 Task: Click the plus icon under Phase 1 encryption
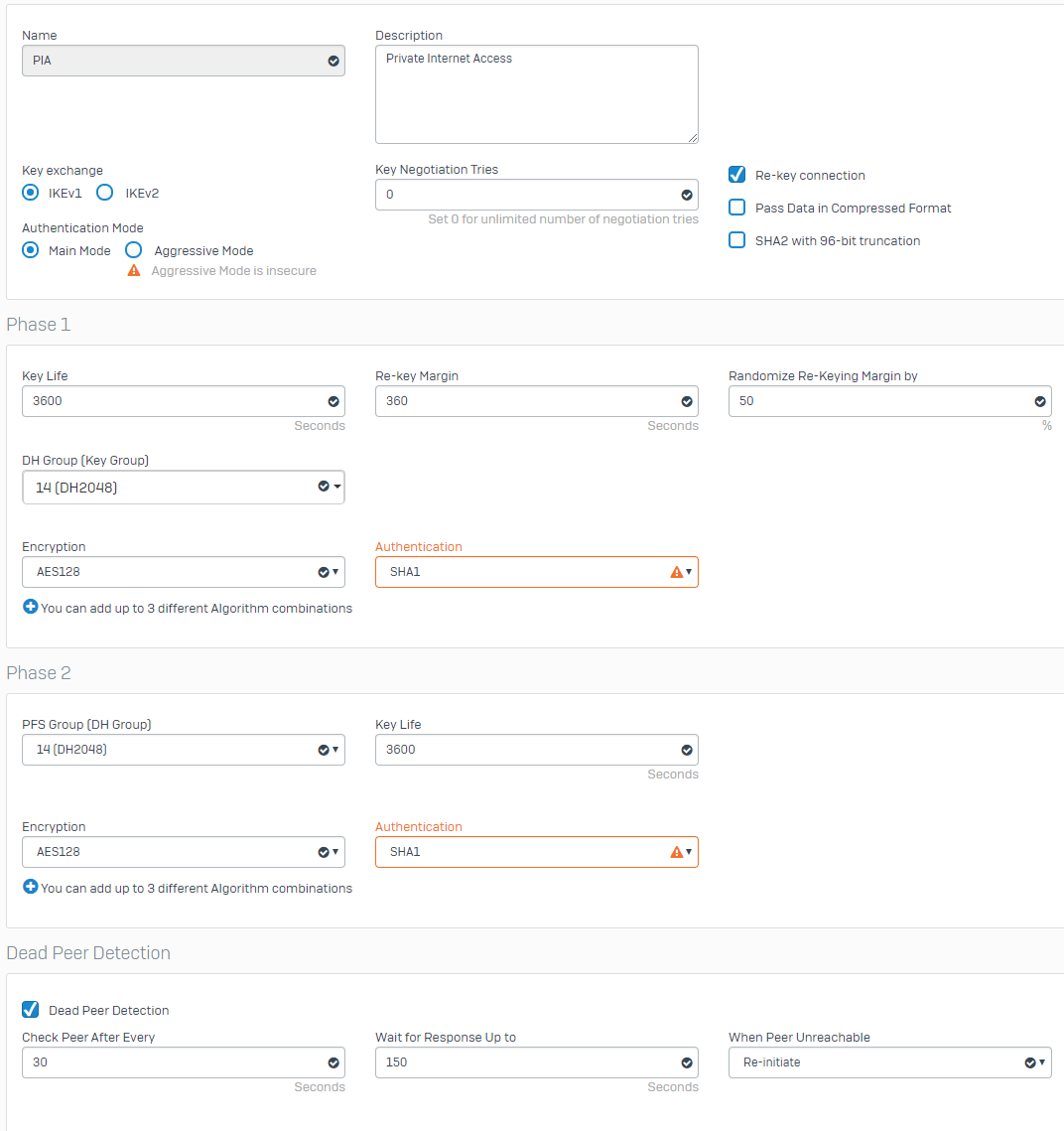(31, 607)
